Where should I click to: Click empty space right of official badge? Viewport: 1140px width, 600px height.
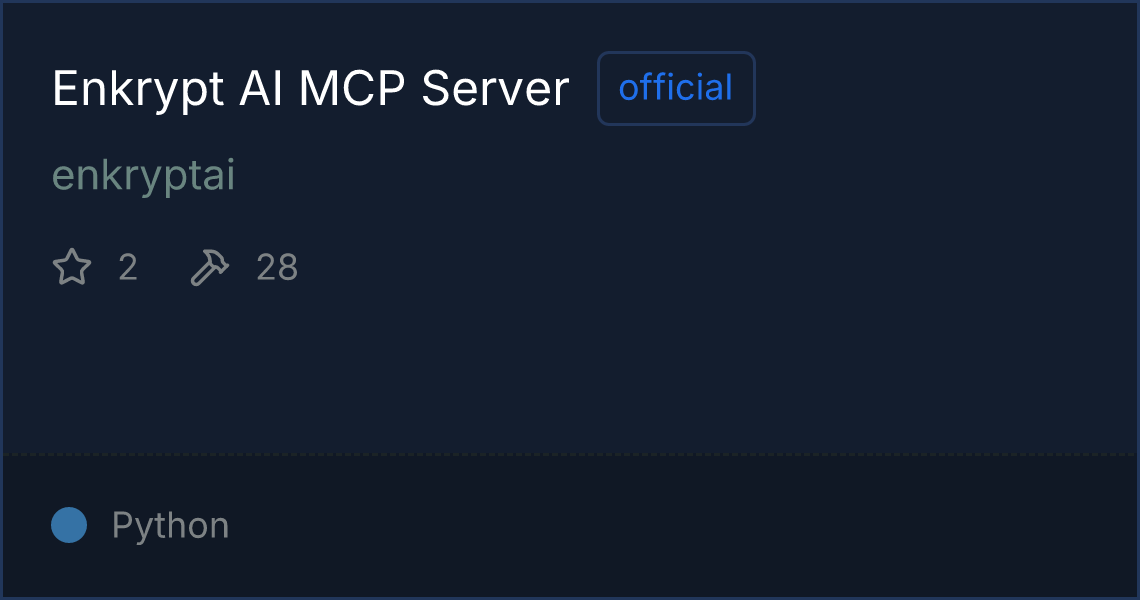[945, 88]
